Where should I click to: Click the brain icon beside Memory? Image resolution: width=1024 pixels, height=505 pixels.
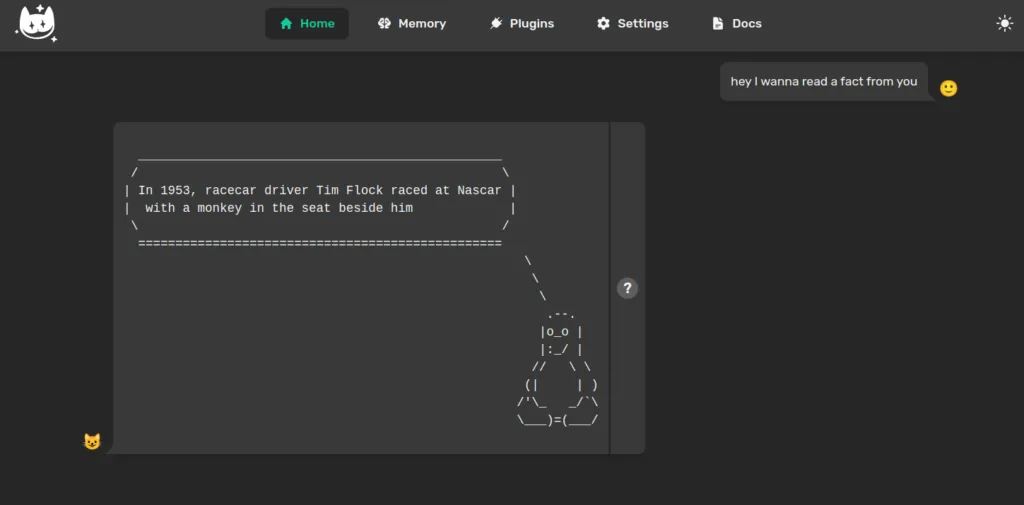pyautogui.click(x=385, y=24)
